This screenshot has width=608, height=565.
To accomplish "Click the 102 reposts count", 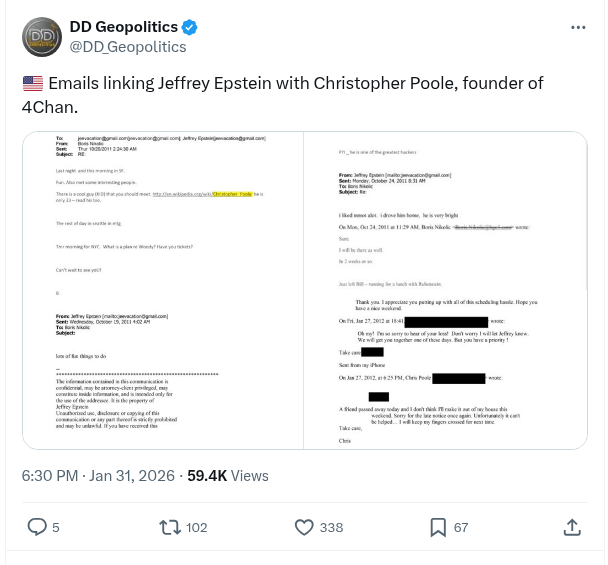I will tap(196, 527).
